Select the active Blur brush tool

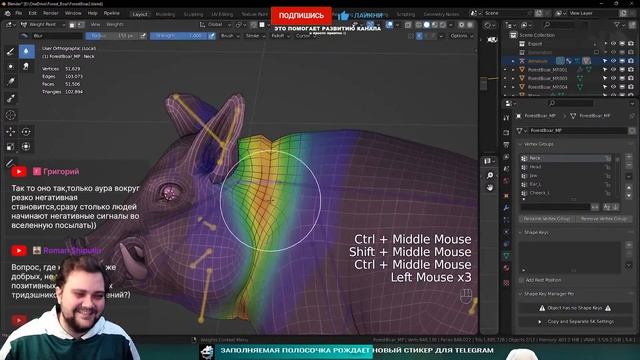[x=26, y=51]
